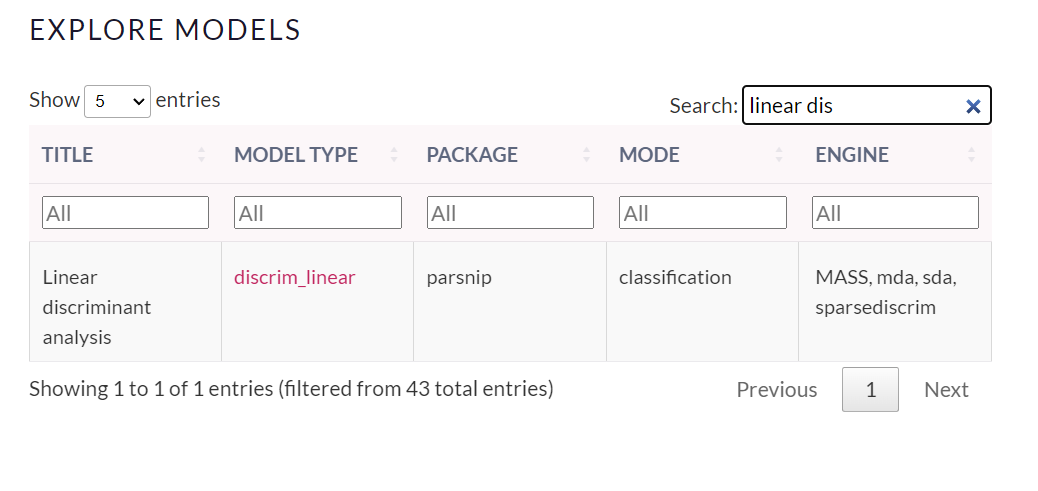Open the Show entries count dropdown
Image resolution: width=1038 pixels, height=491 pixels.
tap(118, 101)
